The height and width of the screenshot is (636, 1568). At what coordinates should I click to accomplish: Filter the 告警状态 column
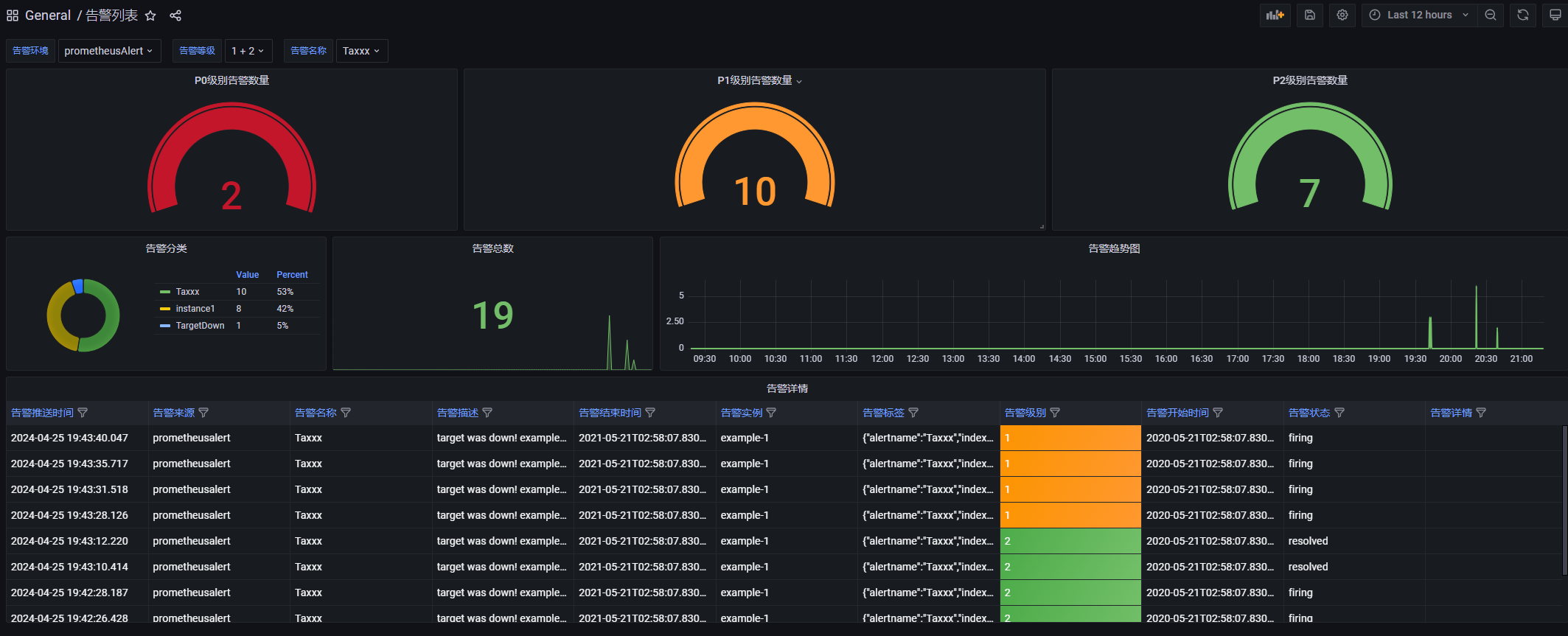(x=1339, y=413)
